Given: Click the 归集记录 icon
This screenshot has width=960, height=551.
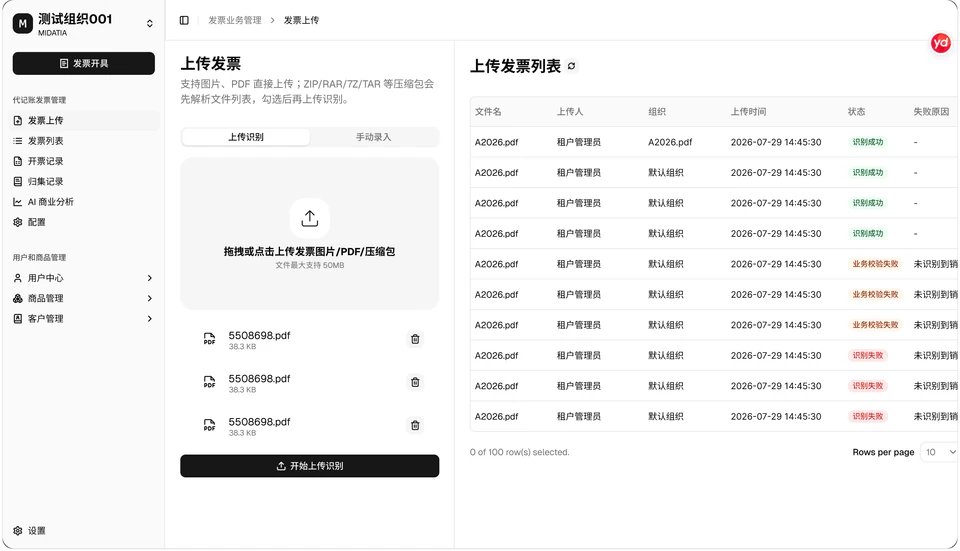Looking at the screenshot, I should [x=18, y=181].
